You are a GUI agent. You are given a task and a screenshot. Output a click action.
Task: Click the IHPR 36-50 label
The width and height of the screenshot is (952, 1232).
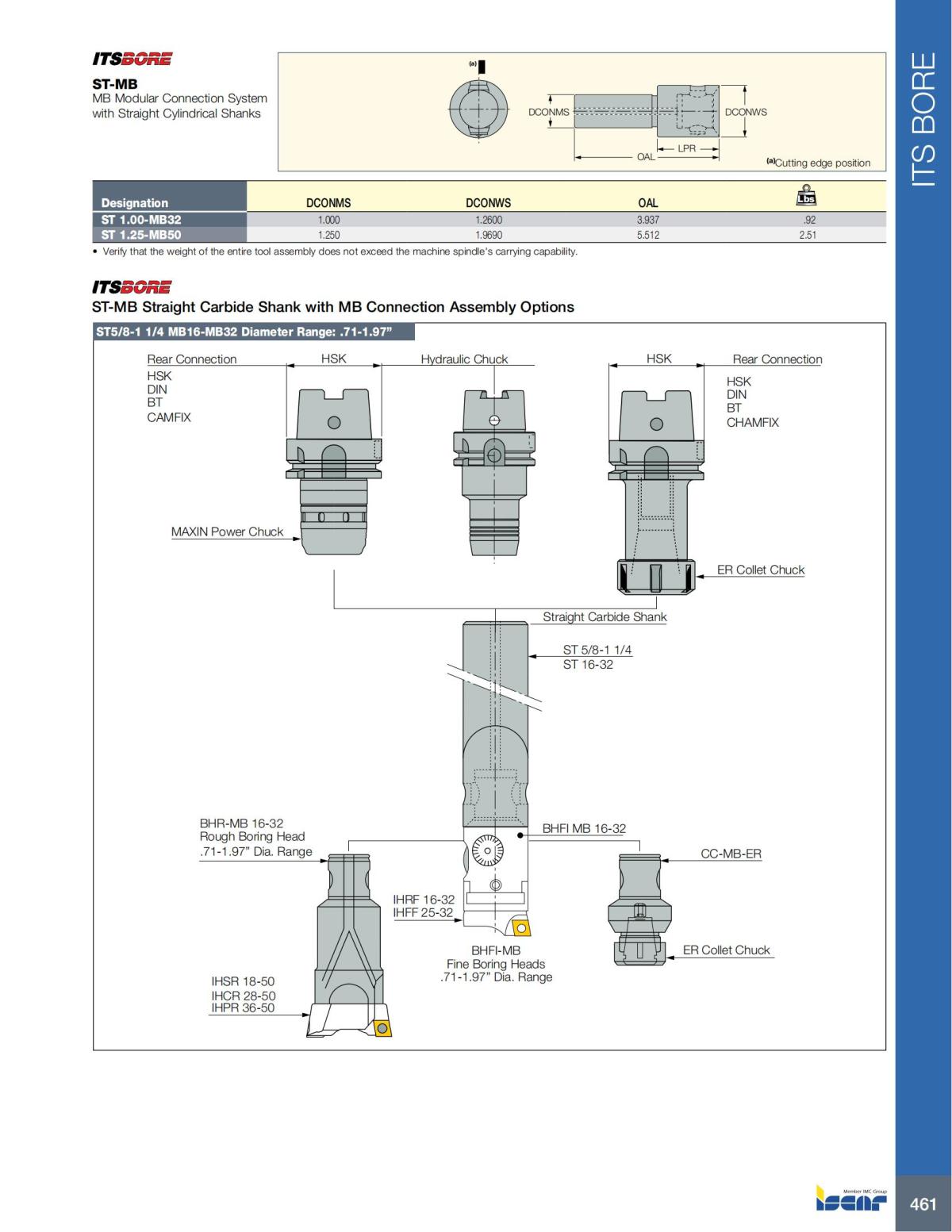pyautogui.click(x=243, y=1008)
